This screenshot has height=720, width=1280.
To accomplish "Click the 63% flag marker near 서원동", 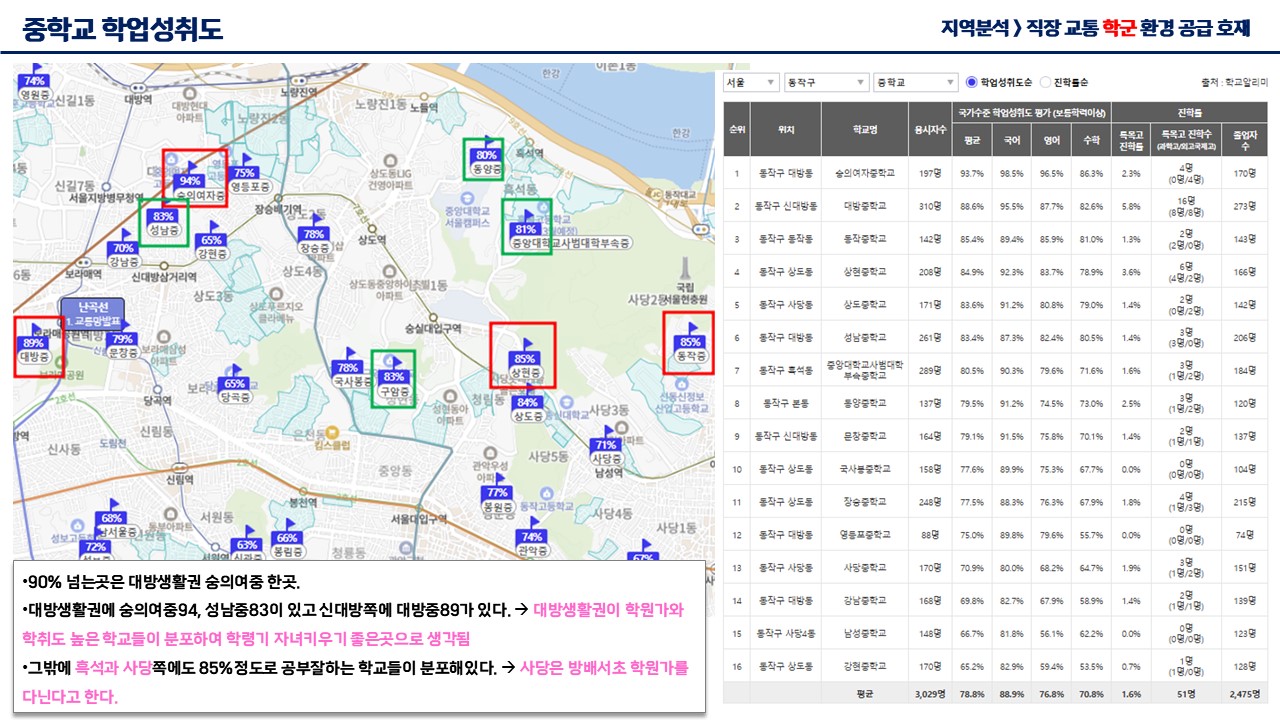I will click(245, 547).
